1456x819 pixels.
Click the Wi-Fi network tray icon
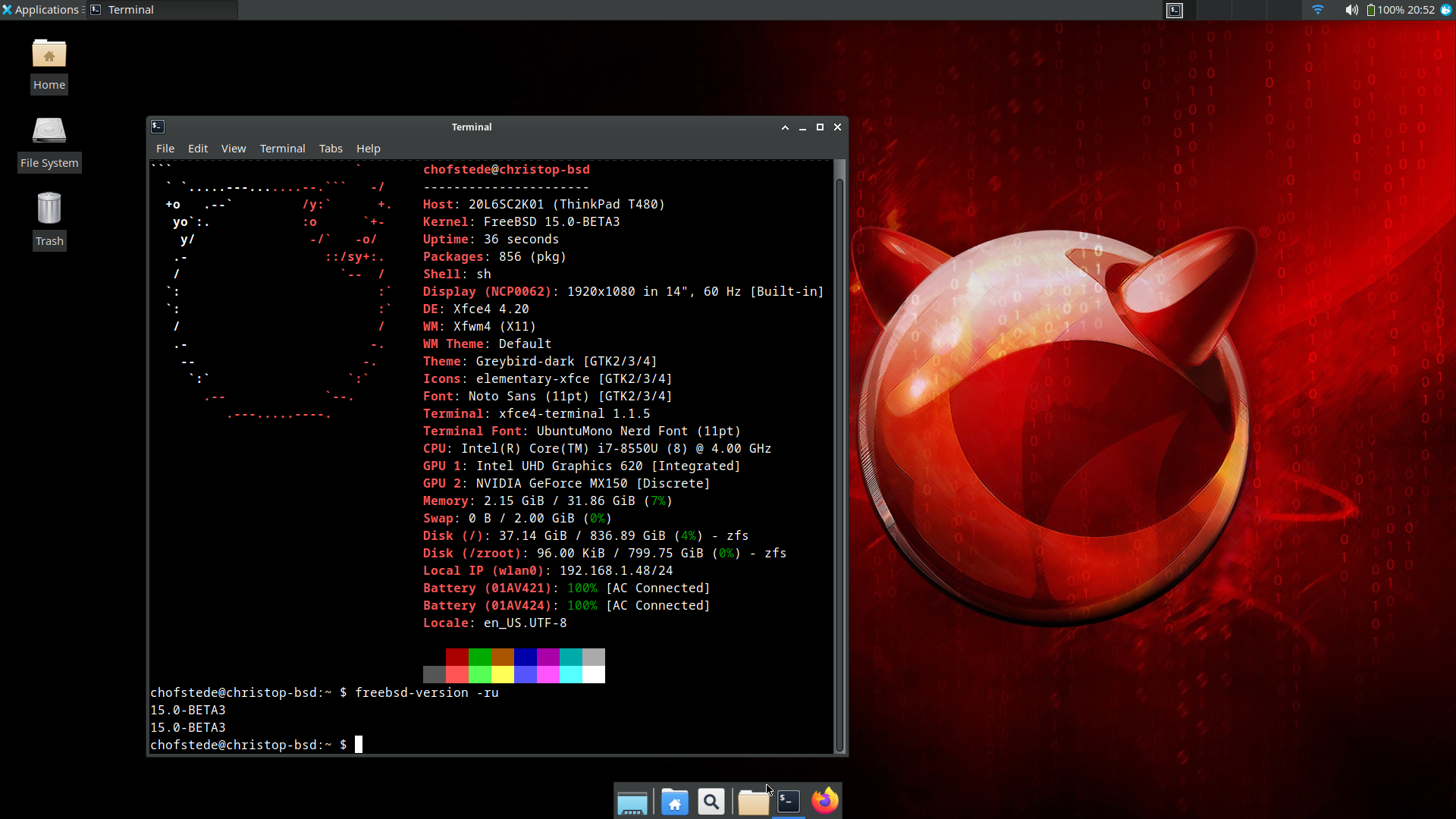tap(1317, 10)
